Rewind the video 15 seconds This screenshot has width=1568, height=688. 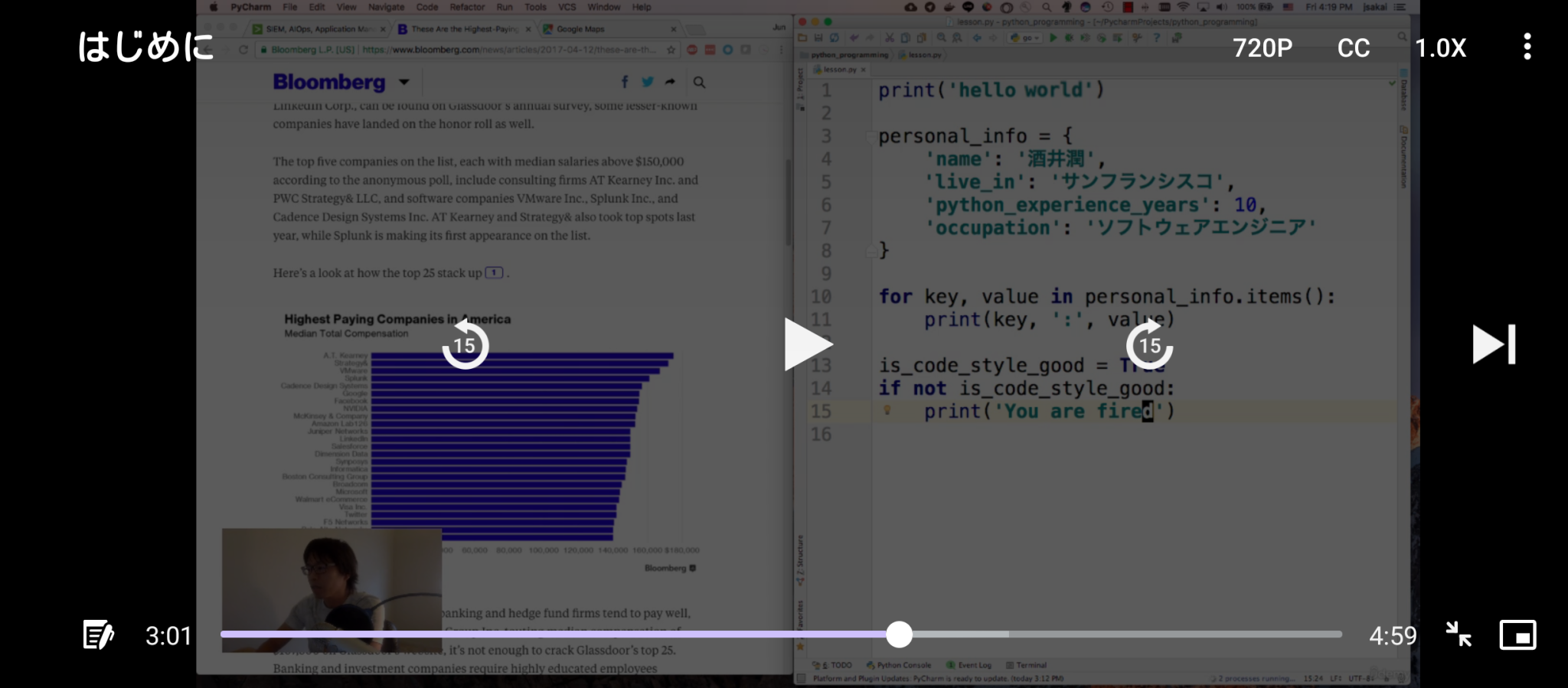click(x=465, y=345)
